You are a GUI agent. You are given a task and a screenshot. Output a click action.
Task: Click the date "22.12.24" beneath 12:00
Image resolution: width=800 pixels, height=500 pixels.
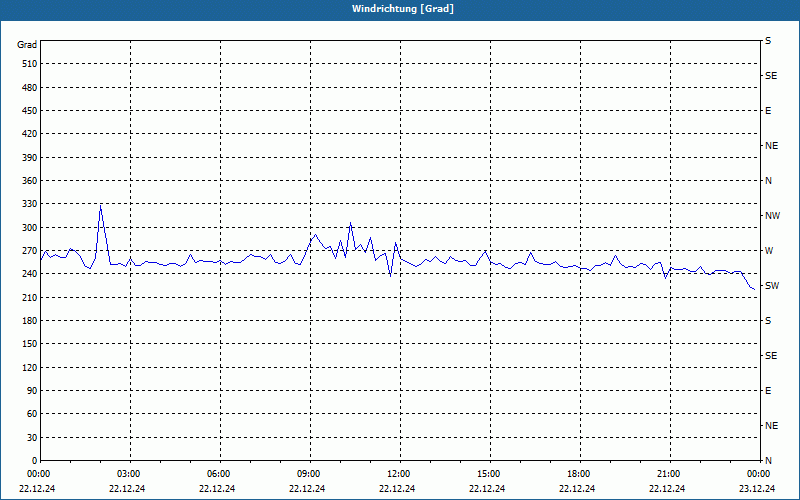397,489
